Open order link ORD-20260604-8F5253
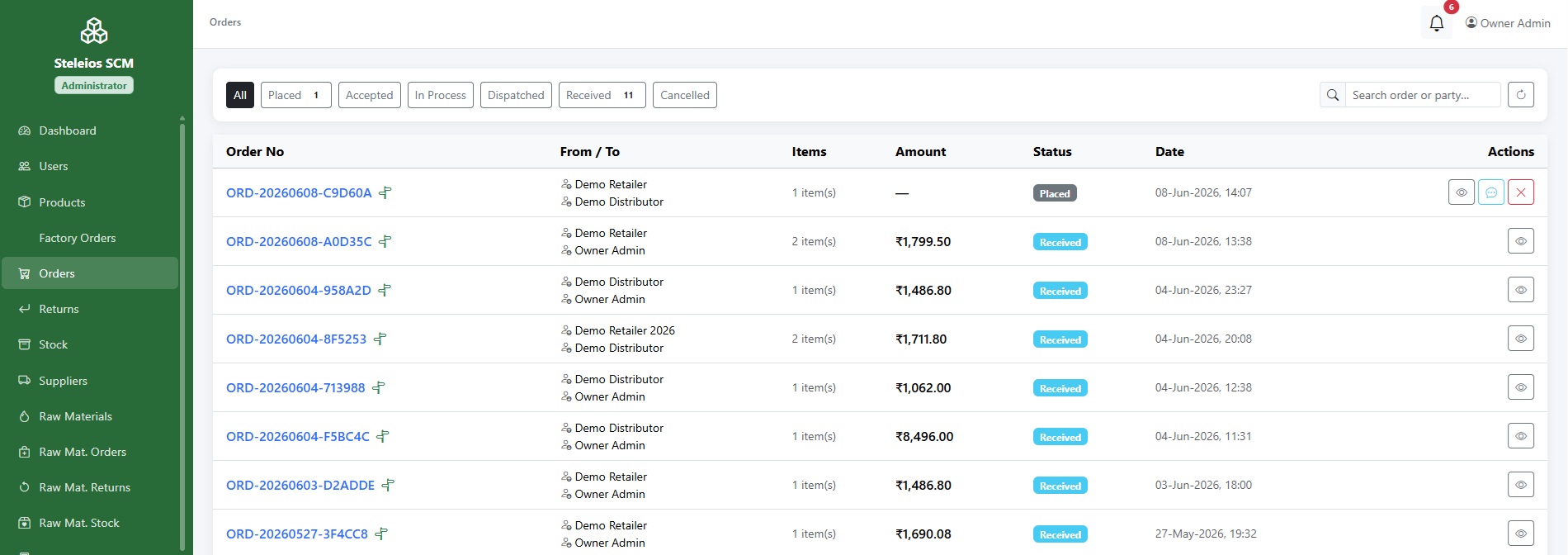 (x=296, y=339)
